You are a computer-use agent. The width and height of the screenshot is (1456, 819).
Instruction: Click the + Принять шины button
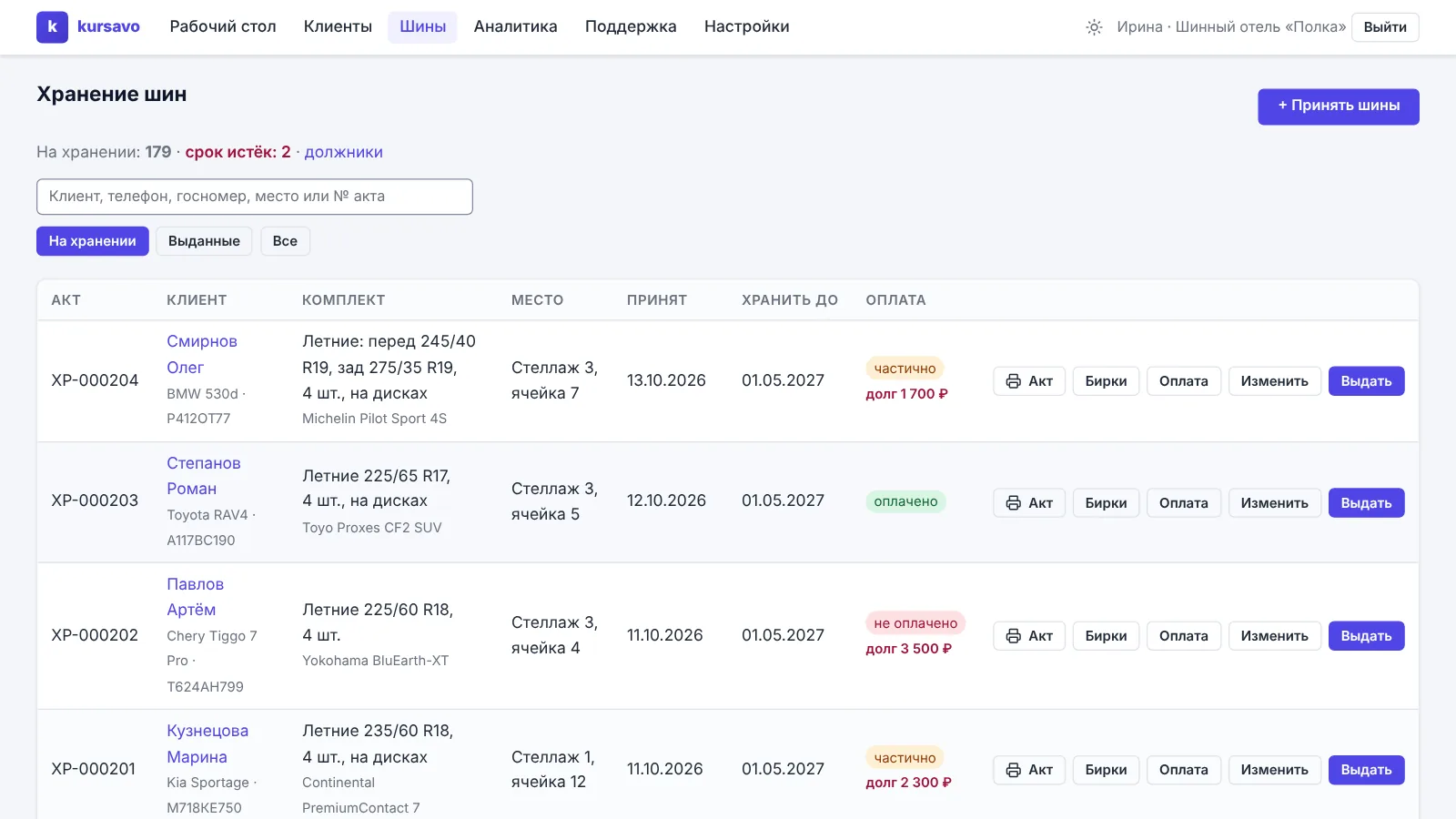tap(1339, 106)
